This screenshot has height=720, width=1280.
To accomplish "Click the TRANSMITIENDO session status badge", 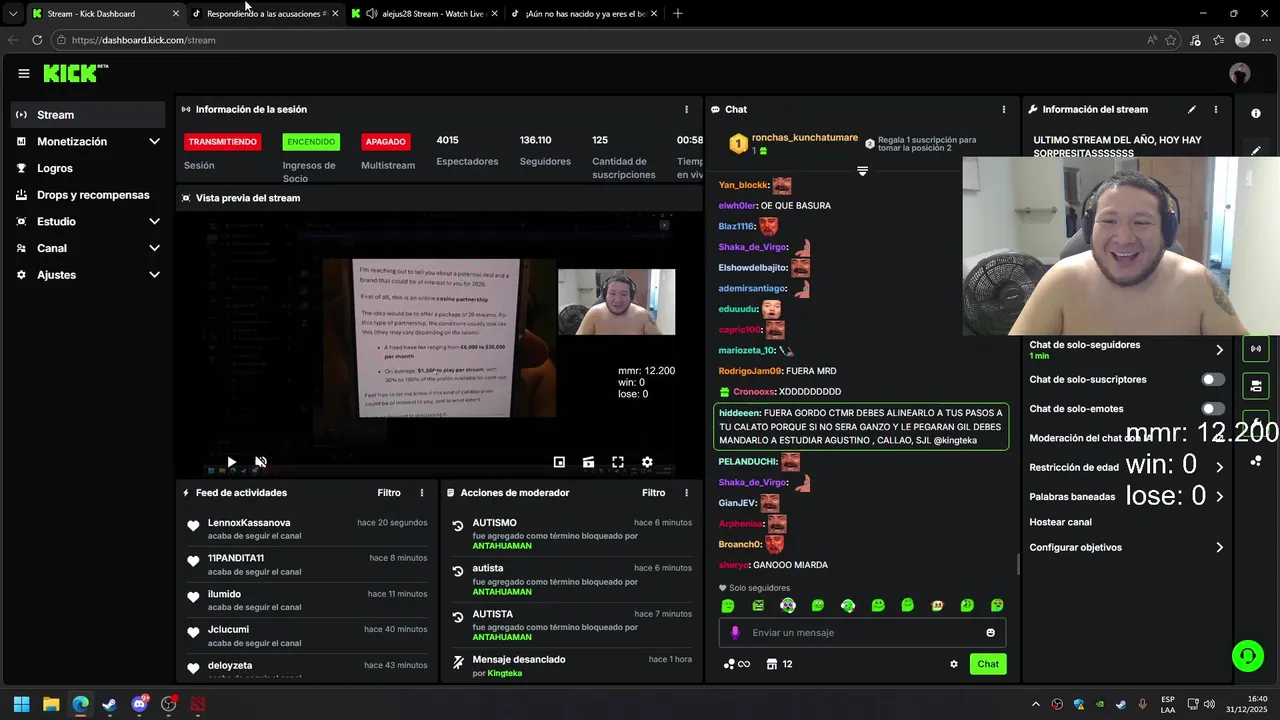I will (x=223, y=142).
